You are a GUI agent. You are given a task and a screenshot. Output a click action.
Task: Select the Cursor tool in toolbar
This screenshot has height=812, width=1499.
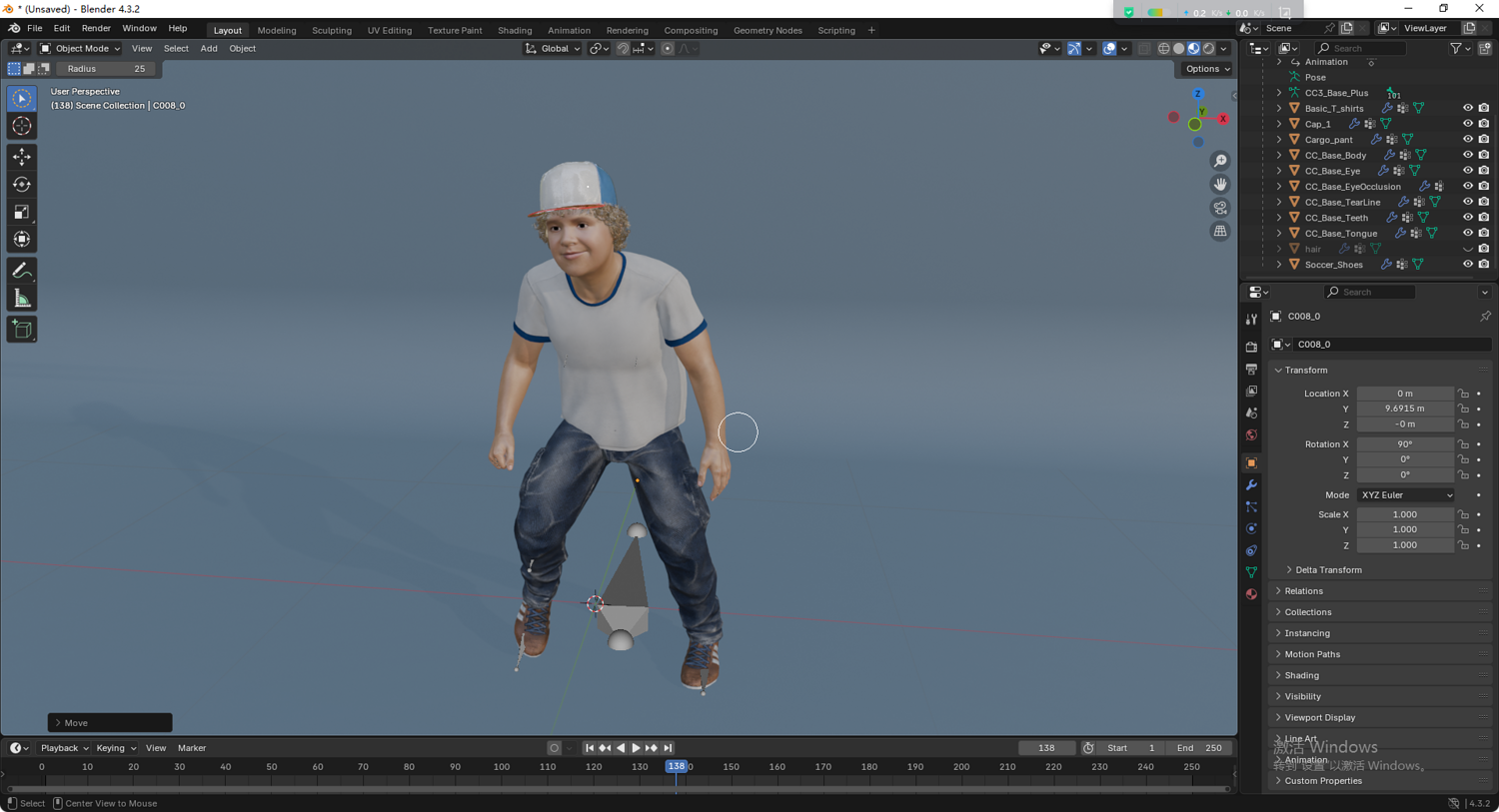(22, 126)
